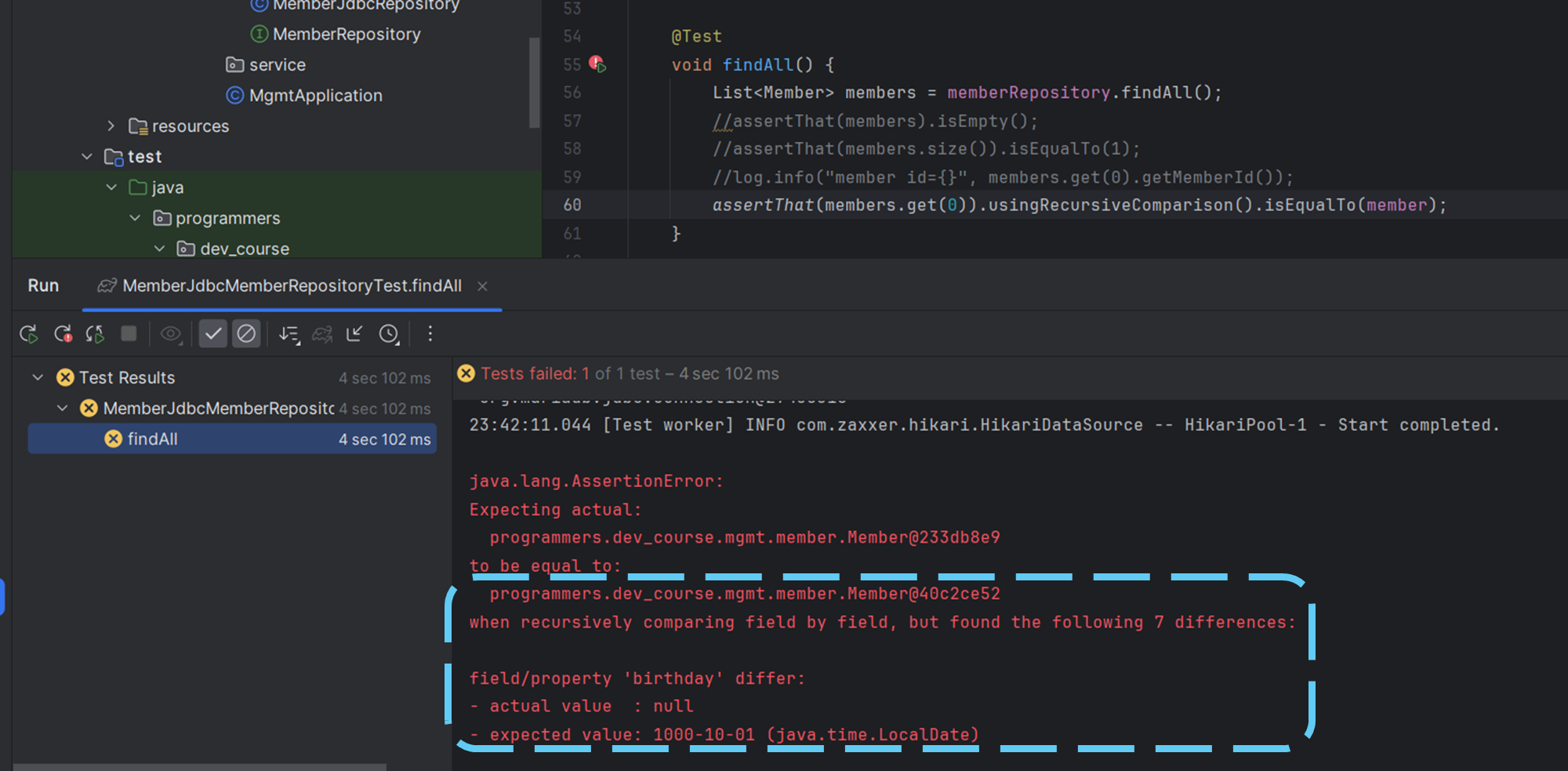Click the Tests failed summary text

(x=630, y=373)
